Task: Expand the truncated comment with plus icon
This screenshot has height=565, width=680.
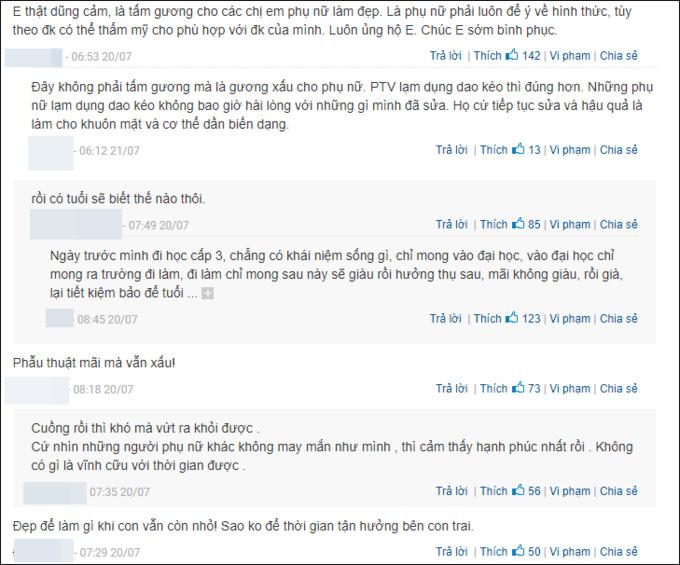Action: [208, 294]
